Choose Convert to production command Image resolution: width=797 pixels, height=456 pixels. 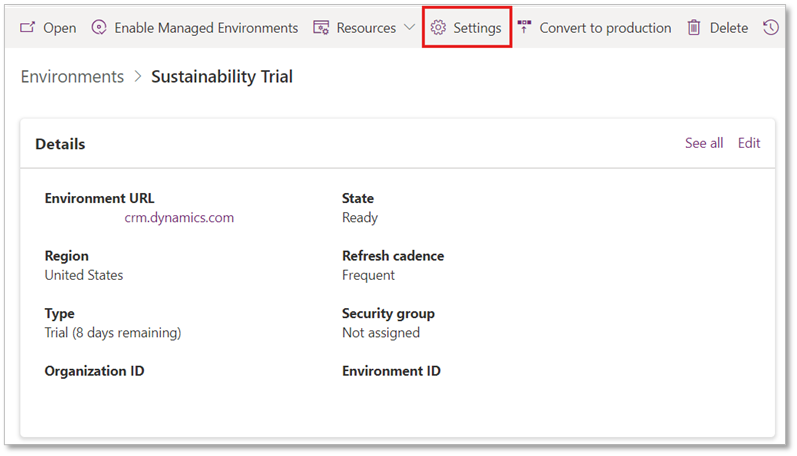(605, 28)
